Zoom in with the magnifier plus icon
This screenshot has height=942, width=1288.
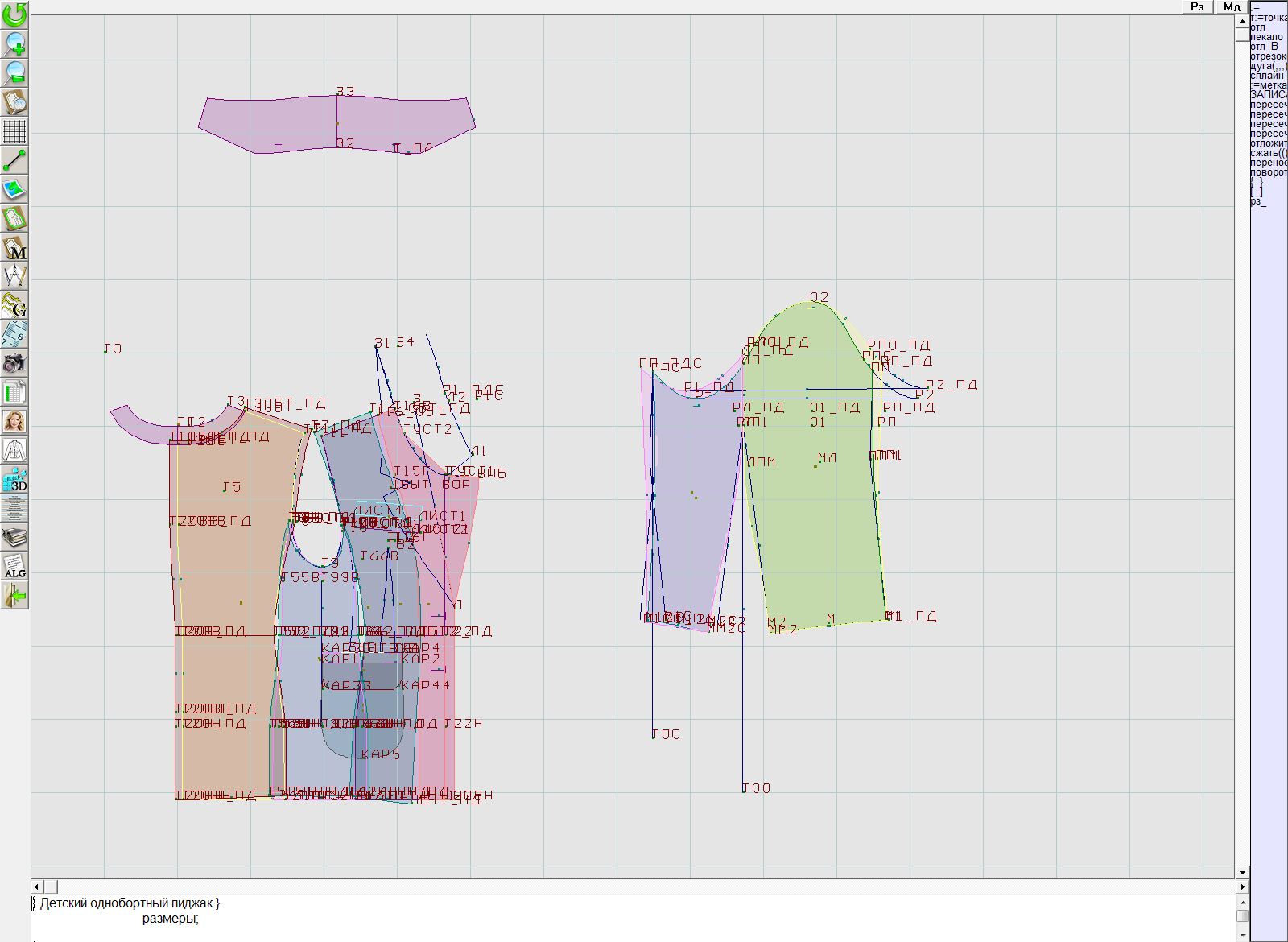pyautogui.click(x=14, y=43)
